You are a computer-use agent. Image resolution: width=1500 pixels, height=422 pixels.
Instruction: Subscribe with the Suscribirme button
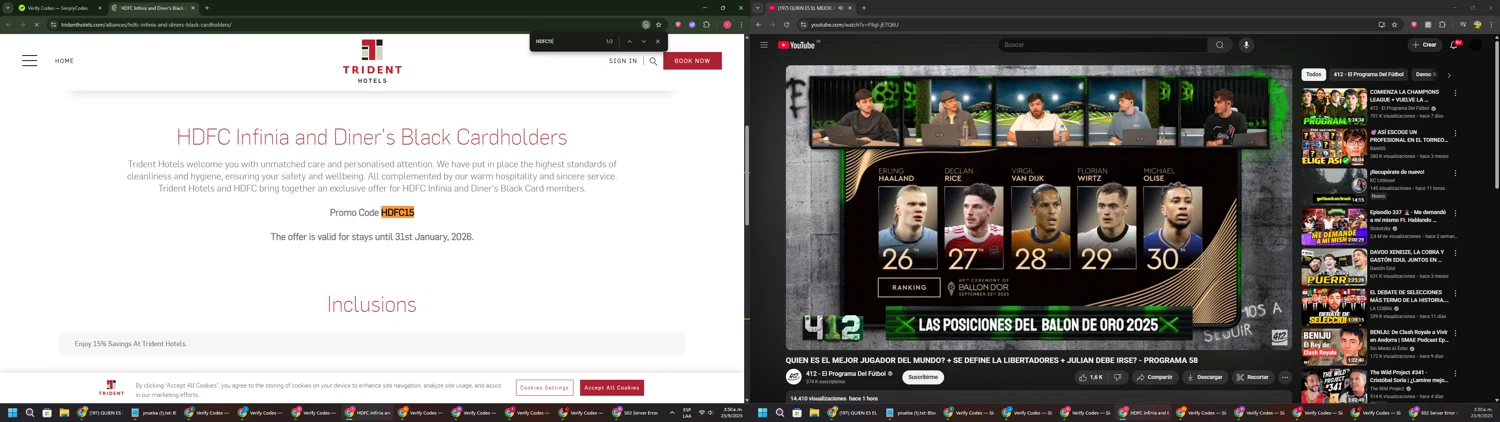(923, 377)
